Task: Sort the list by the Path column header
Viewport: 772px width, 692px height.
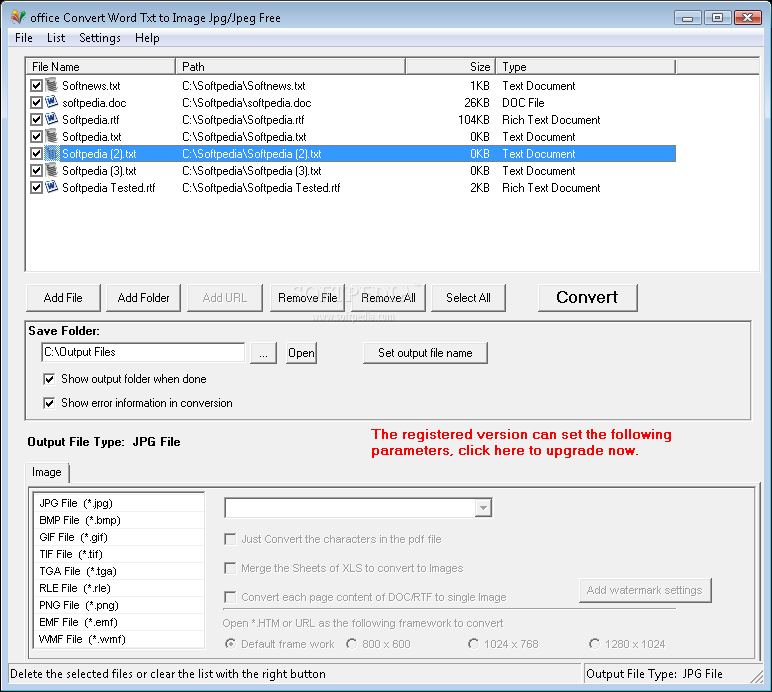Action: [290, 66]
